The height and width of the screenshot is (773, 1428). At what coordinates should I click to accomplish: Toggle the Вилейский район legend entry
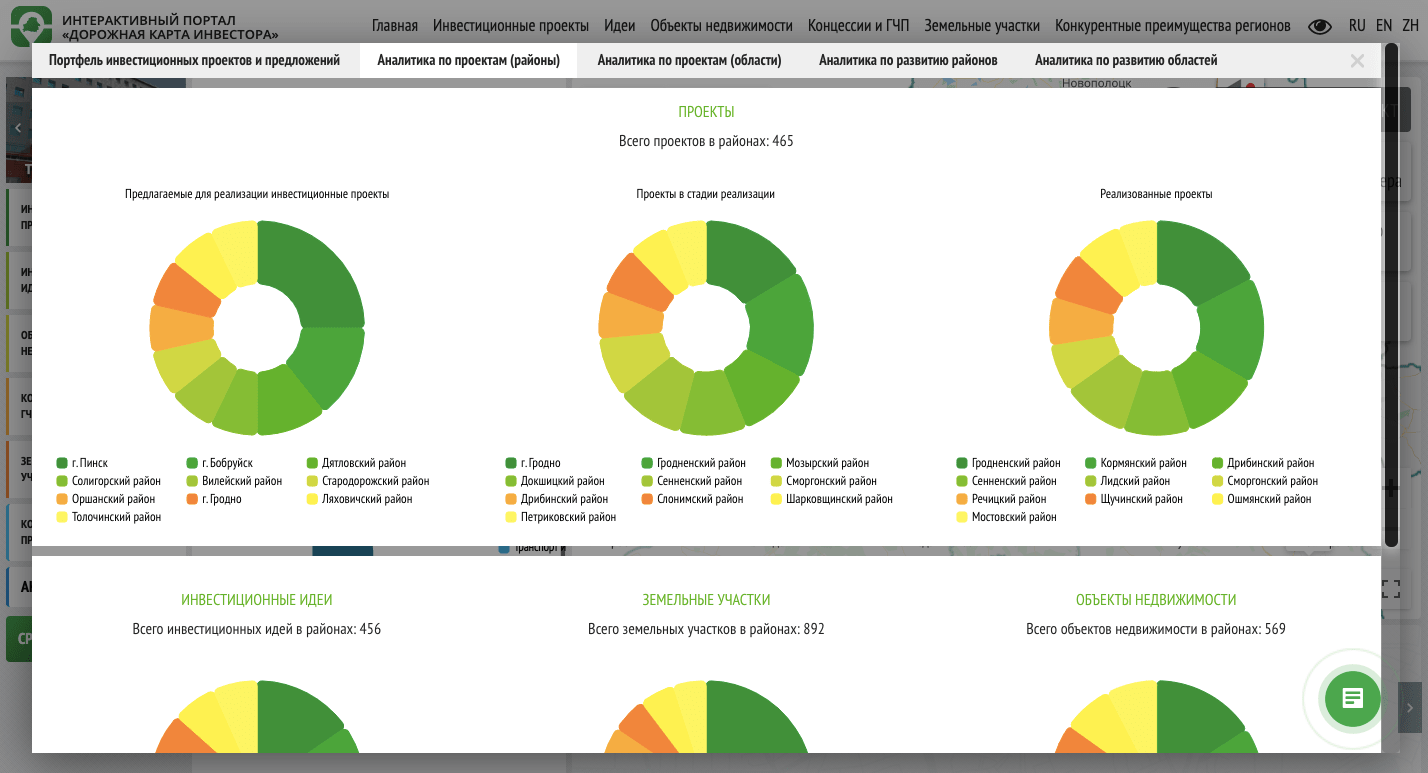point(234,481)
